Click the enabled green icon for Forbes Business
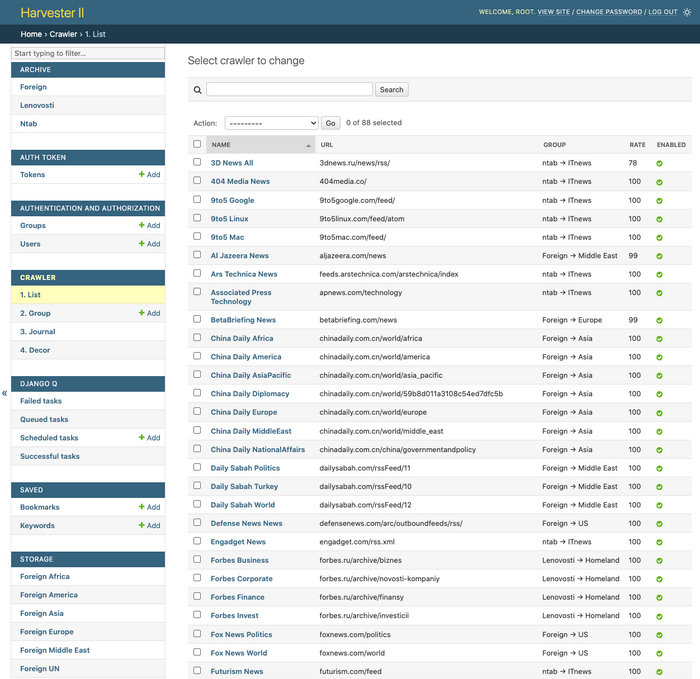The image size is (700, 679). pyautogui.click(x=659, y=561)
